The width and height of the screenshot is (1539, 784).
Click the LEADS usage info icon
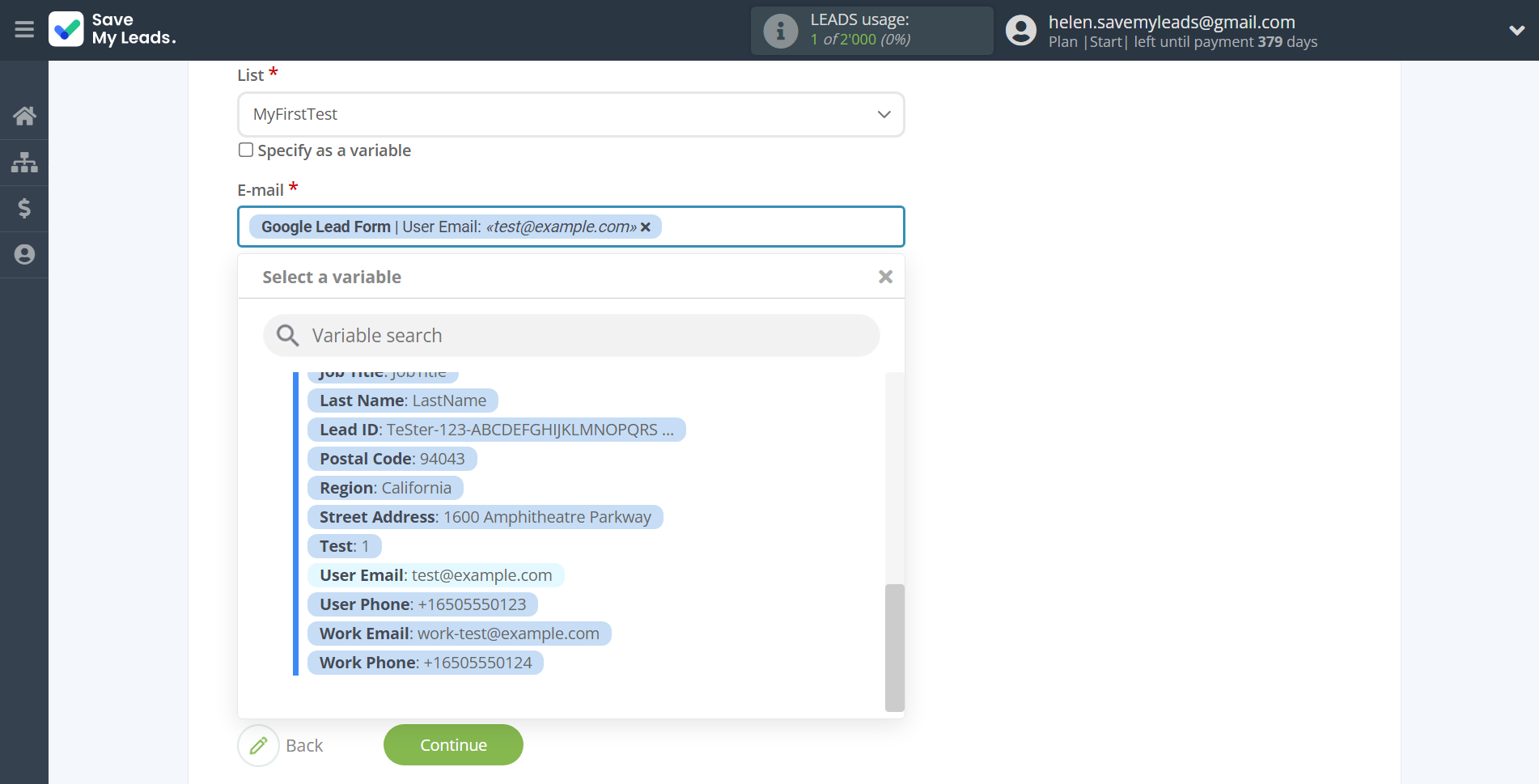point(781,31)
